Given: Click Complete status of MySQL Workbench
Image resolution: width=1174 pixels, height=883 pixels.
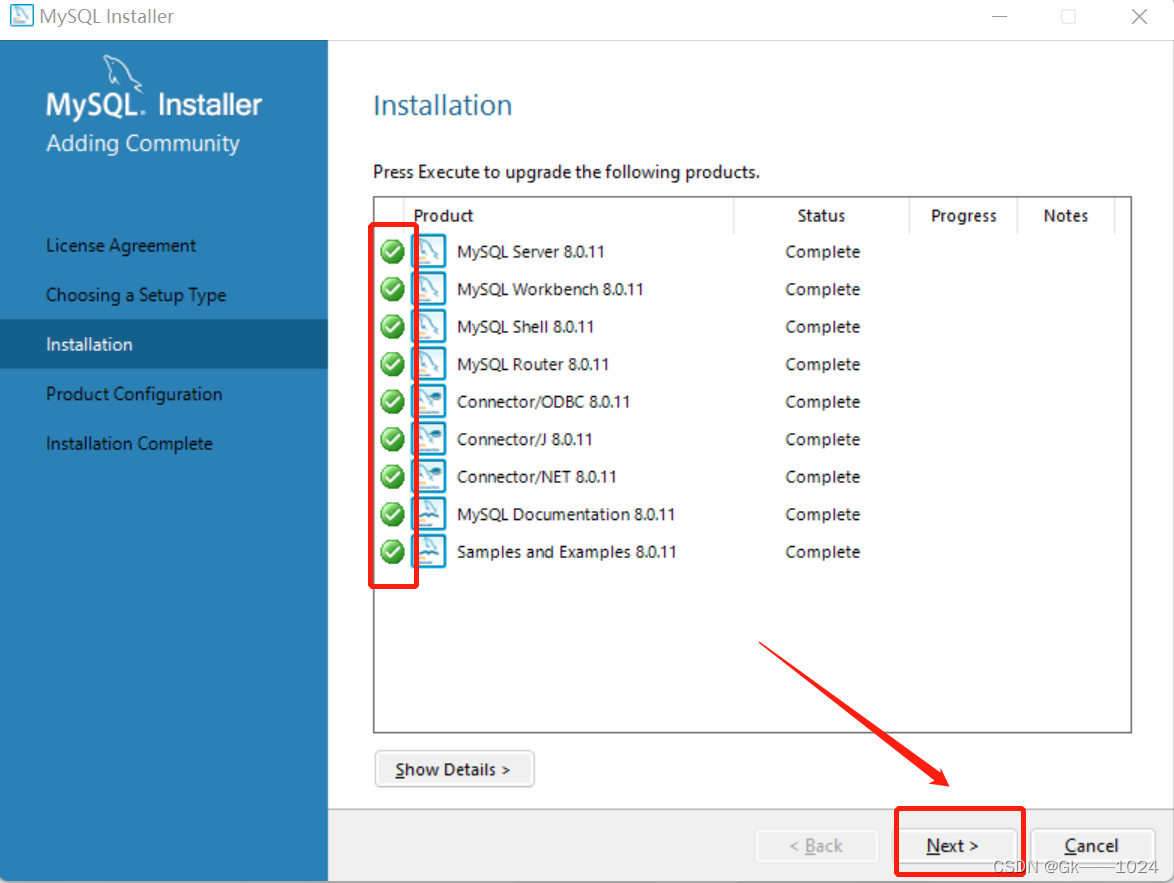Looking at the screenshot, I should 822,289.
